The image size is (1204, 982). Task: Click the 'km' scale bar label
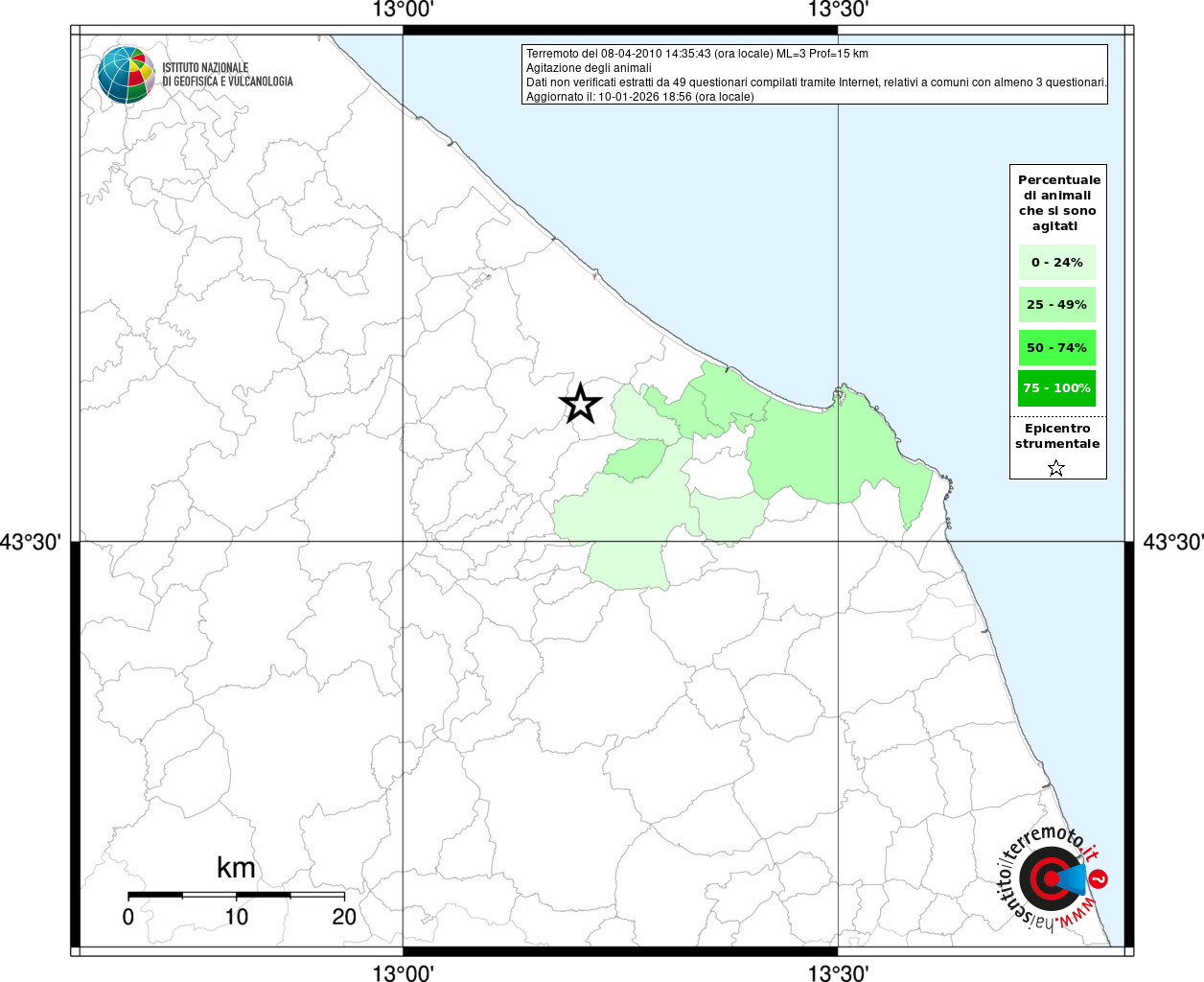236,868
